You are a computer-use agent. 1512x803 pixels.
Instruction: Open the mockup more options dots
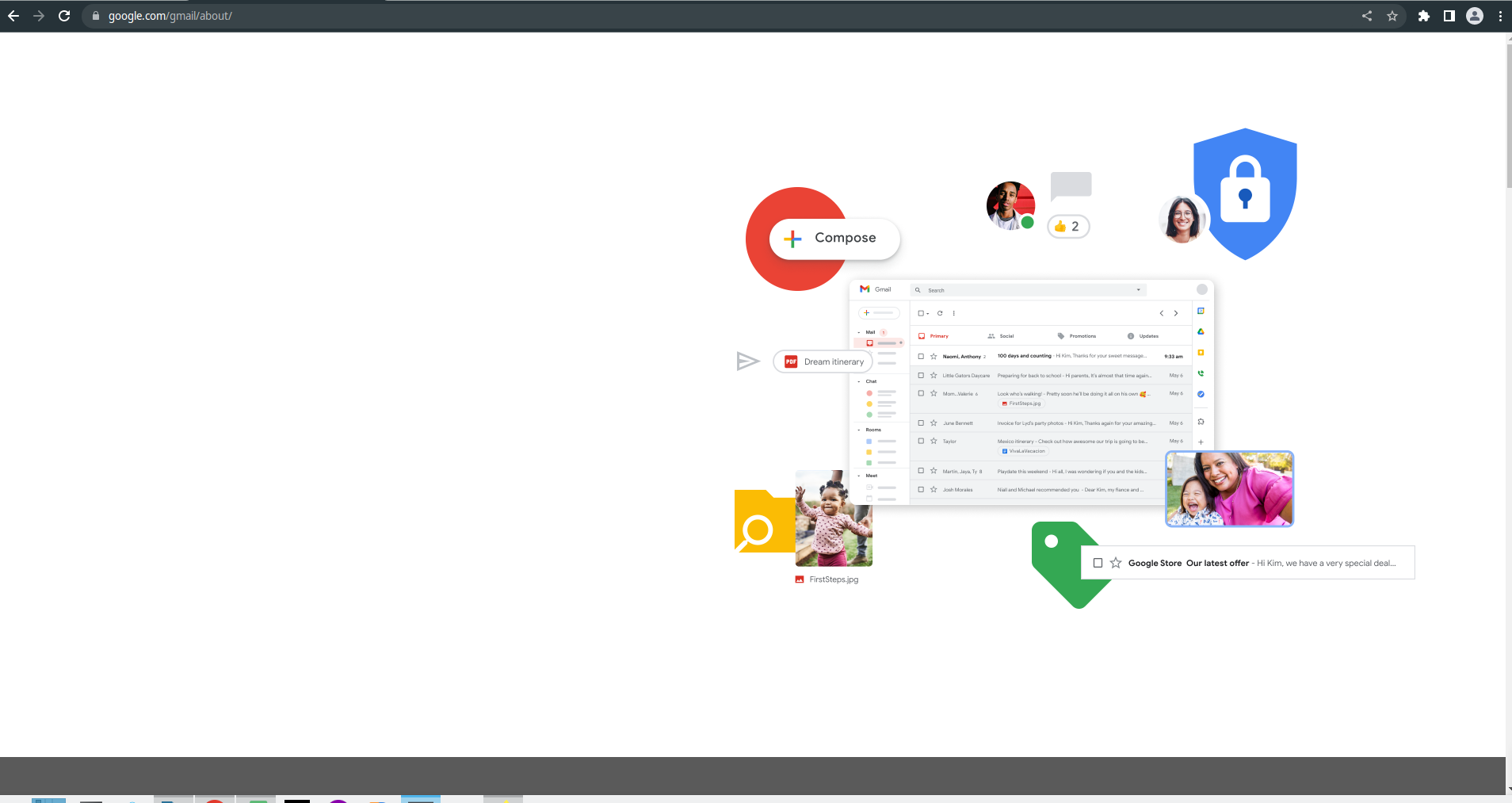tap(953, 313)
